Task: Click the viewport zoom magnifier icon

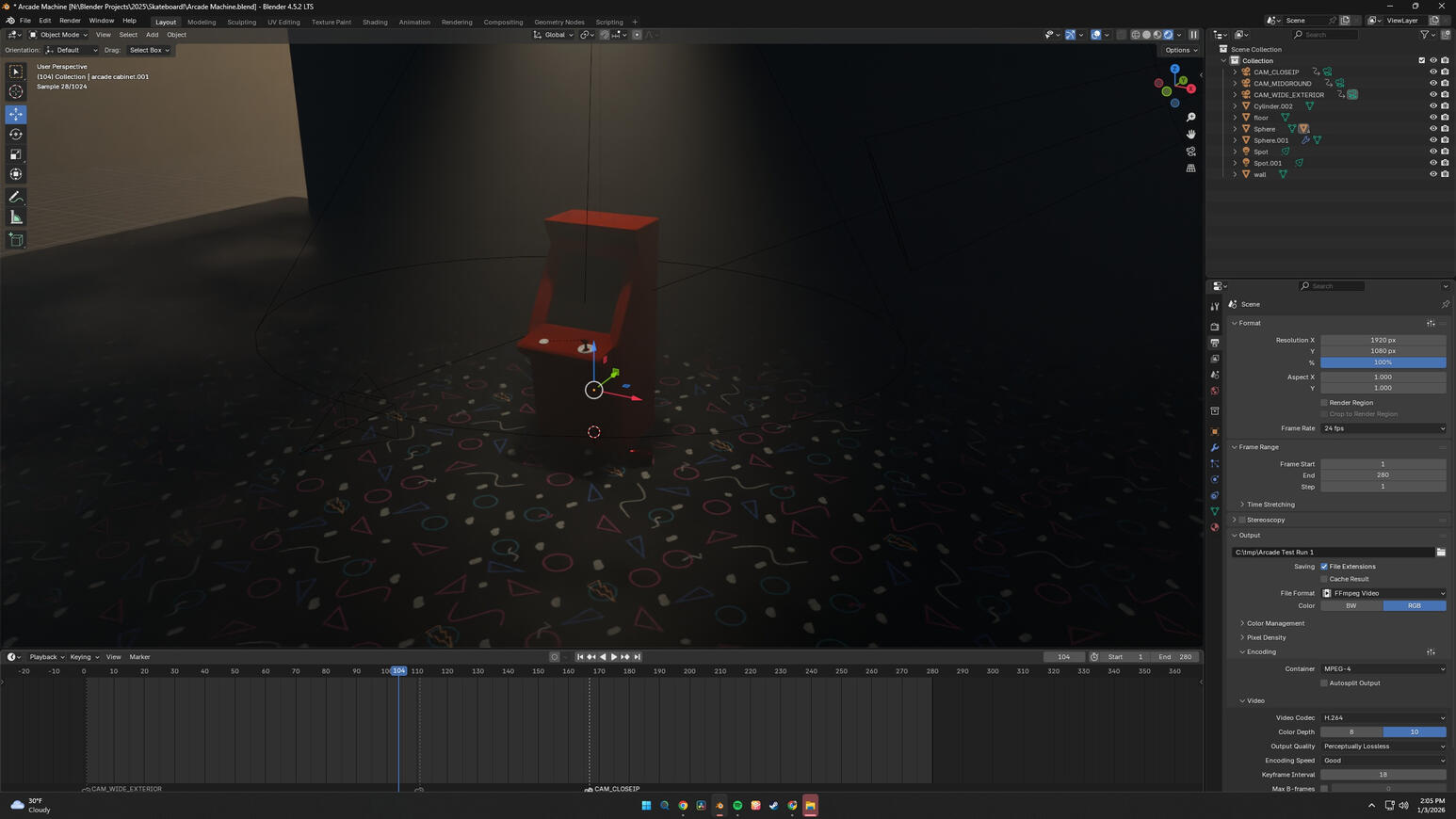Action: click(x=1190, y=118)
